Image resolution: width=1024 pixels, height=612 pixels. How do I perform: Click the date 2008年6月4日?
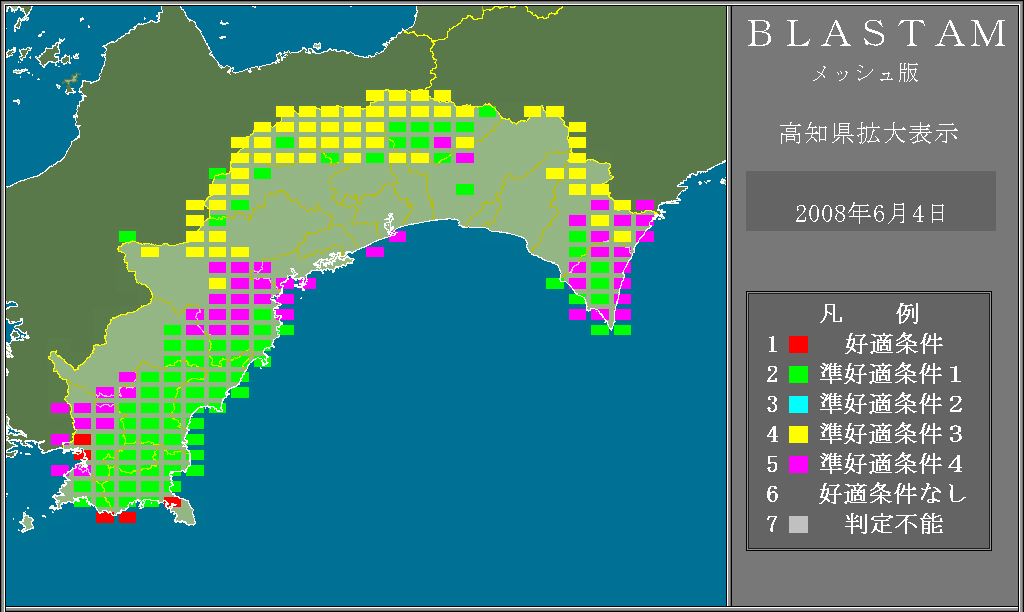coord(871,214)
